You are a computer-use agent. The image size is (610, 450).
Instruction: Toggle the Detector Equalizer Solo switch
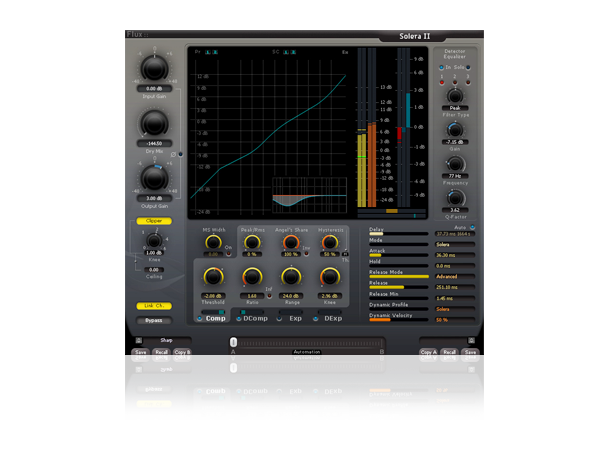[468, 67]
